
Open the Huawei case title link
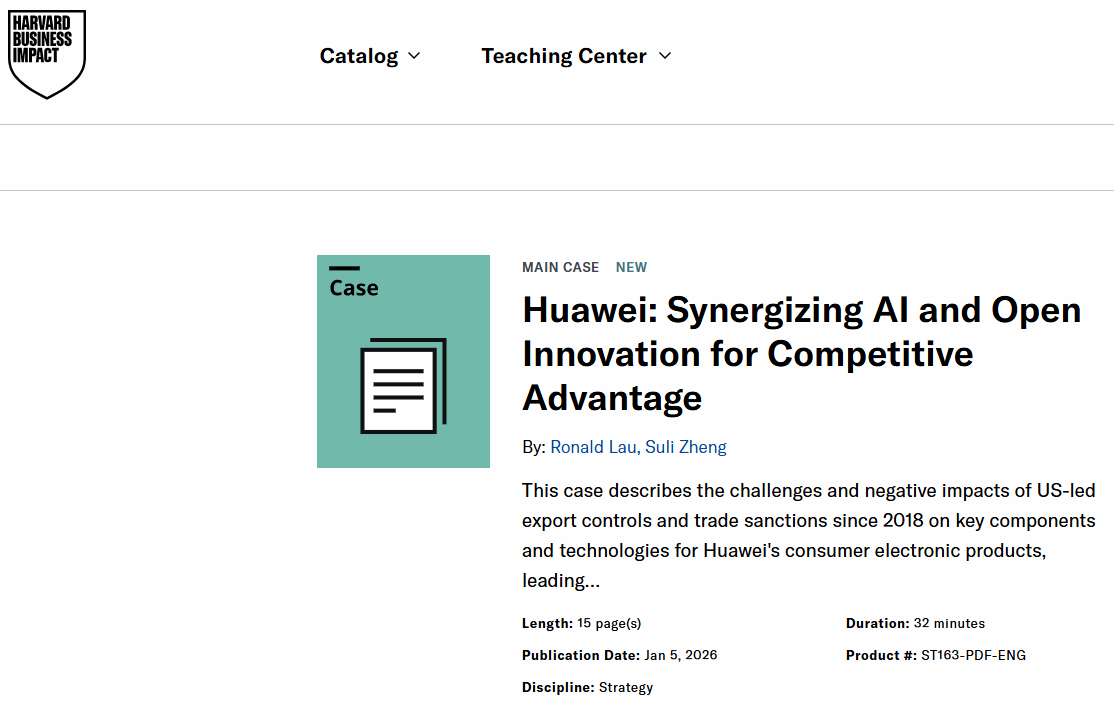801,354
